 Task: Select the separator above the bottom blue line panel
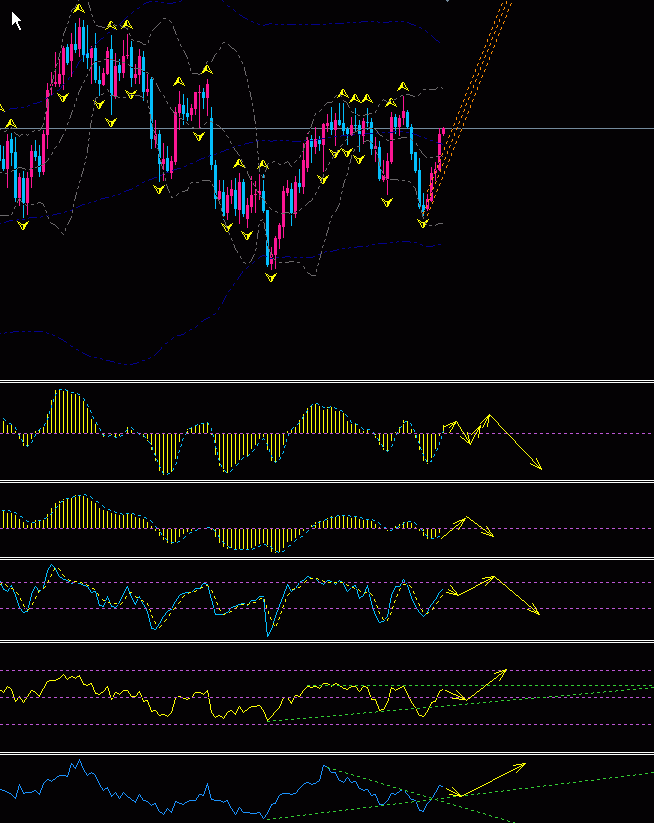click(327, 753)
